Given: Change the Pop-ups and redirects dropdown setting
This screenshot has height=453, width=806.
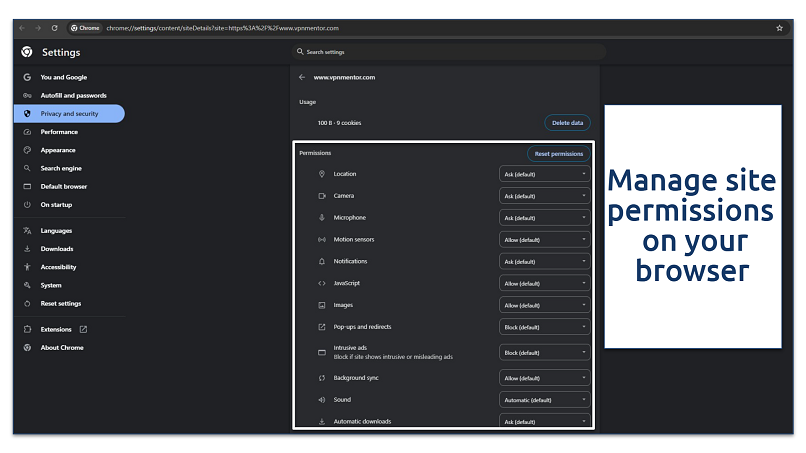Looking at the screenshot, I should point(544,327).
